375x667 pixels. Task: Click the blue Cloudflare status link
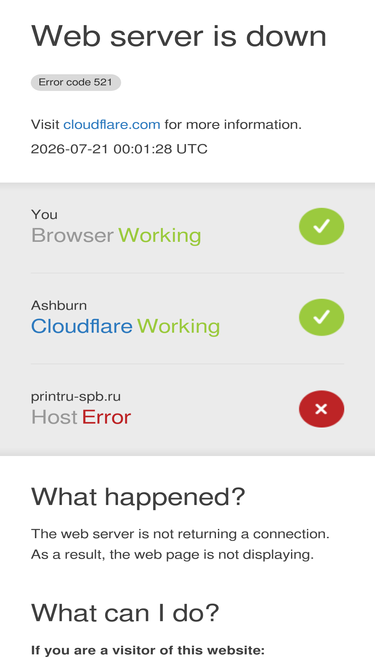point(82,326)
